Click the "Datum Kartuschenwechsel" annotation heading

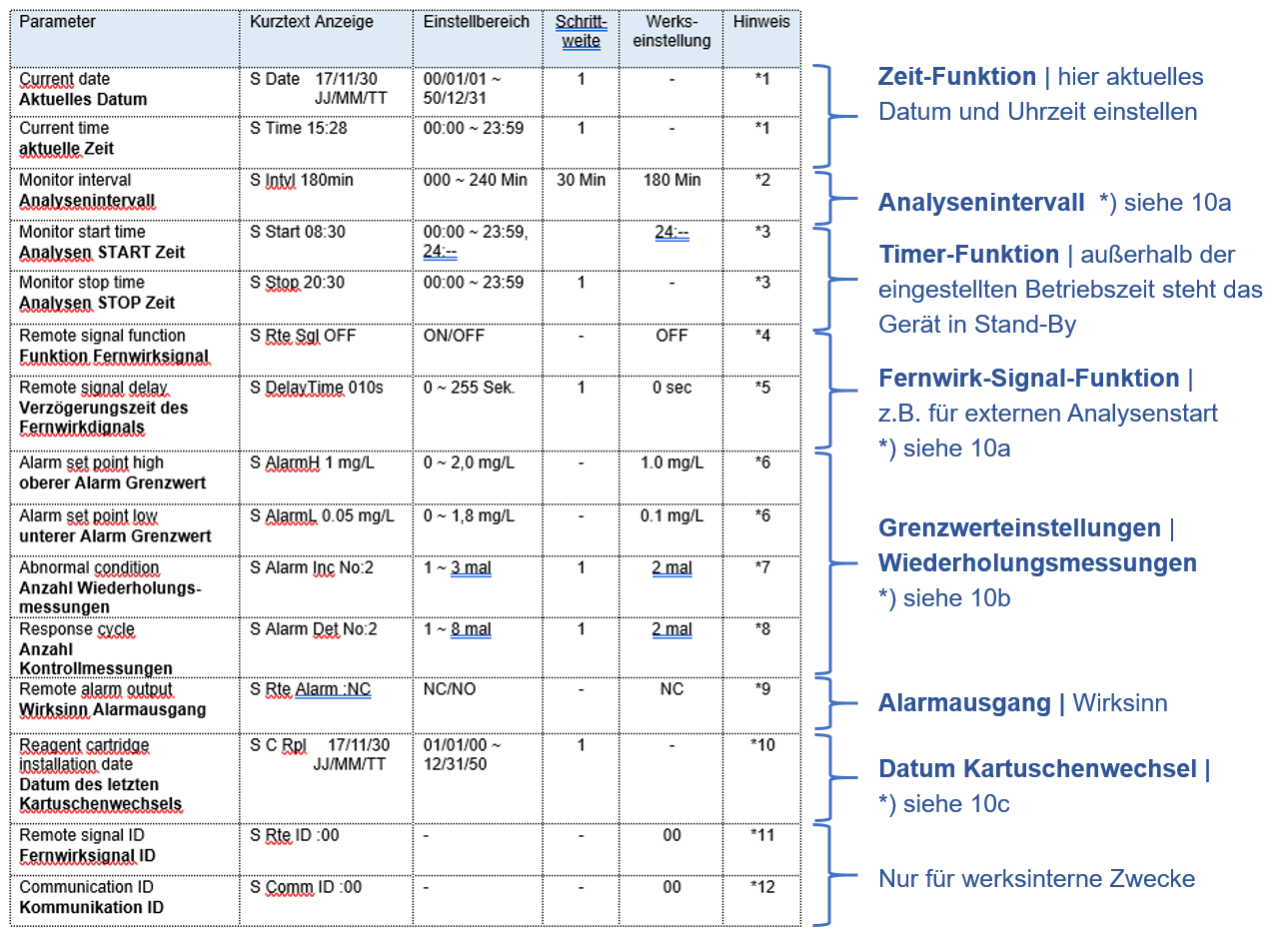[x=1037, y=769]
